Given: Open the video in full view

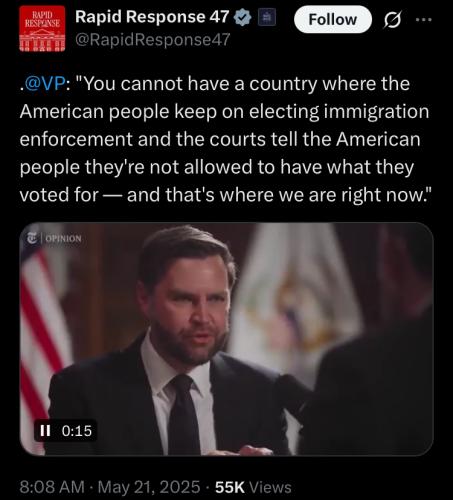Looking at the screenshot, I should click(226, 339).
